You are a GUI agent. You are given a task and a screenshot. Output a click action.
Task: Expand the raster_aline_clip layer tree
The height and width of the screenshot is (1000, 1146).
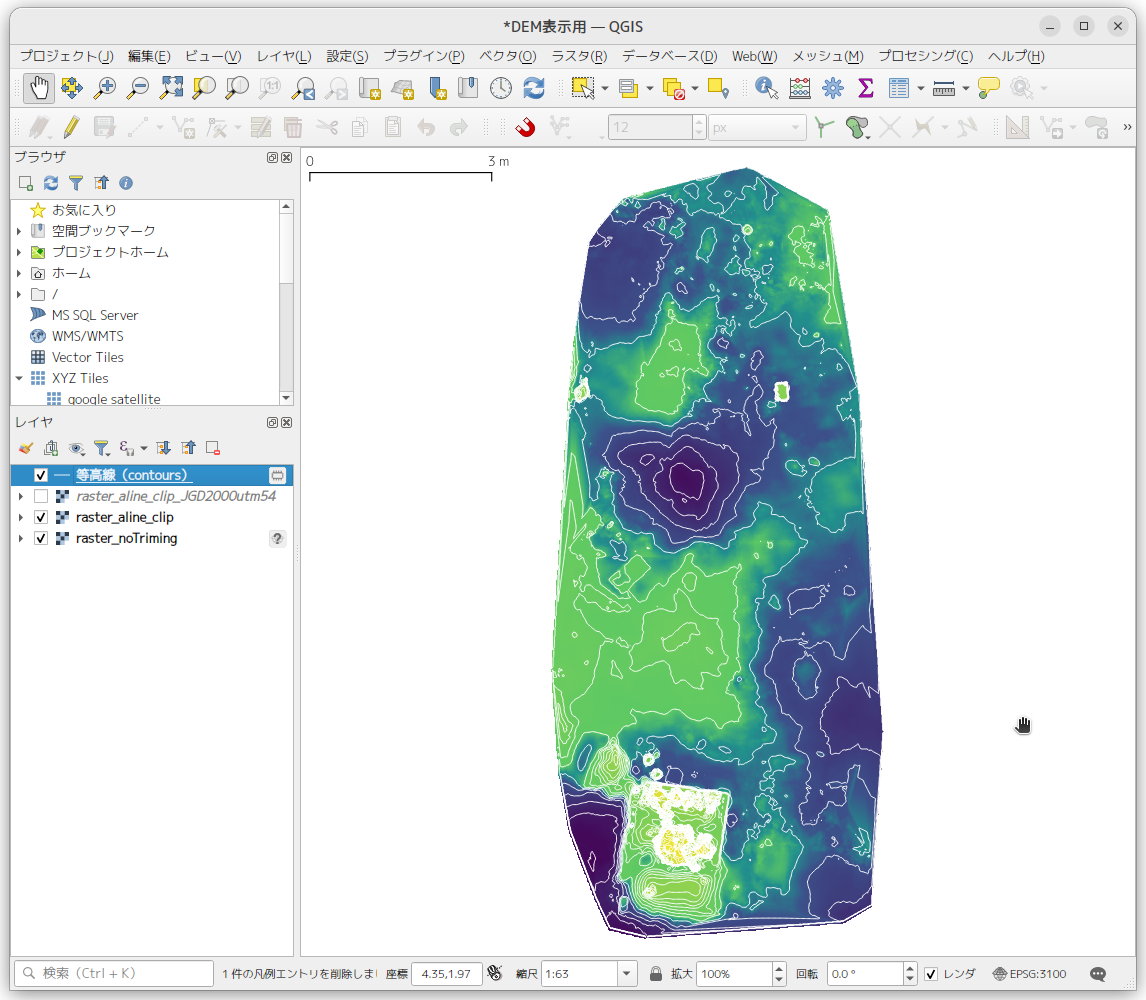tap(20, 517)
